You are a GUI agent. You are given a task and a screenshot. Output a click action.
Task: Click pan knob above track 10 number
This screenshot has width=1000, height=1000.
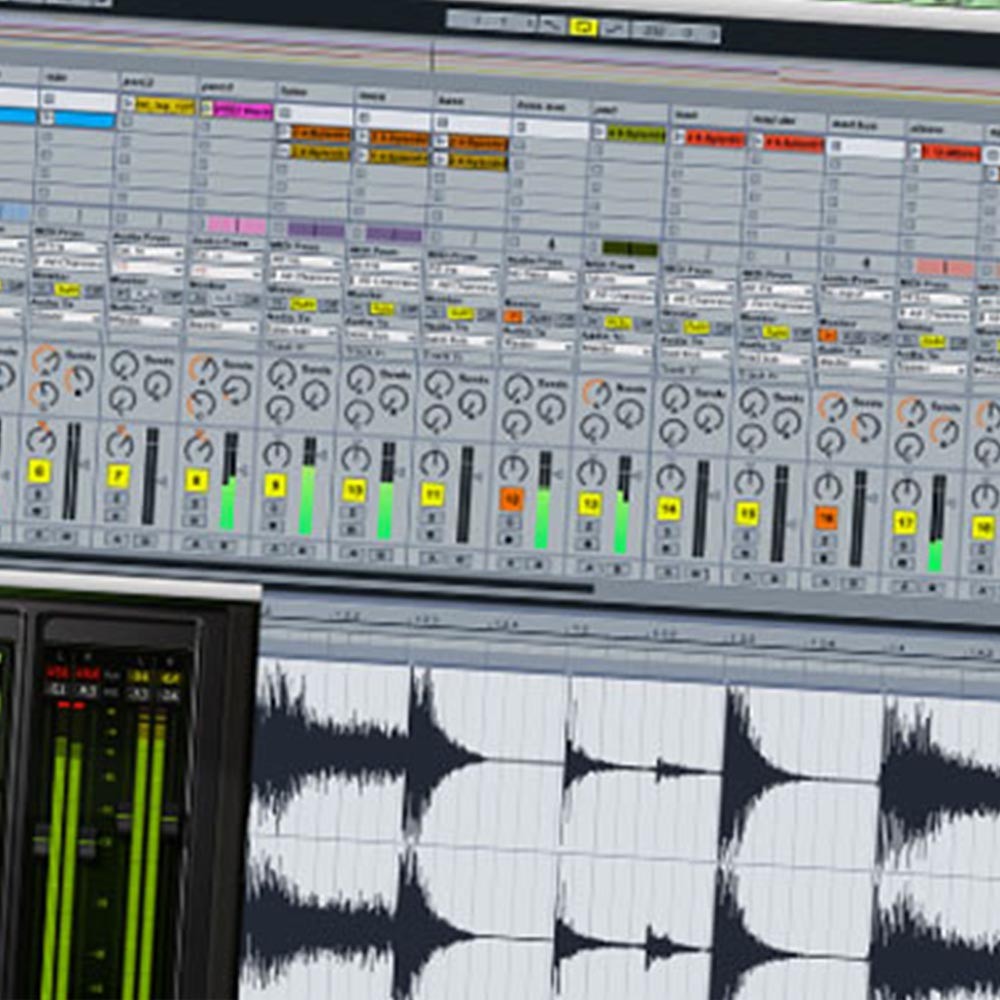coord(355,457)
